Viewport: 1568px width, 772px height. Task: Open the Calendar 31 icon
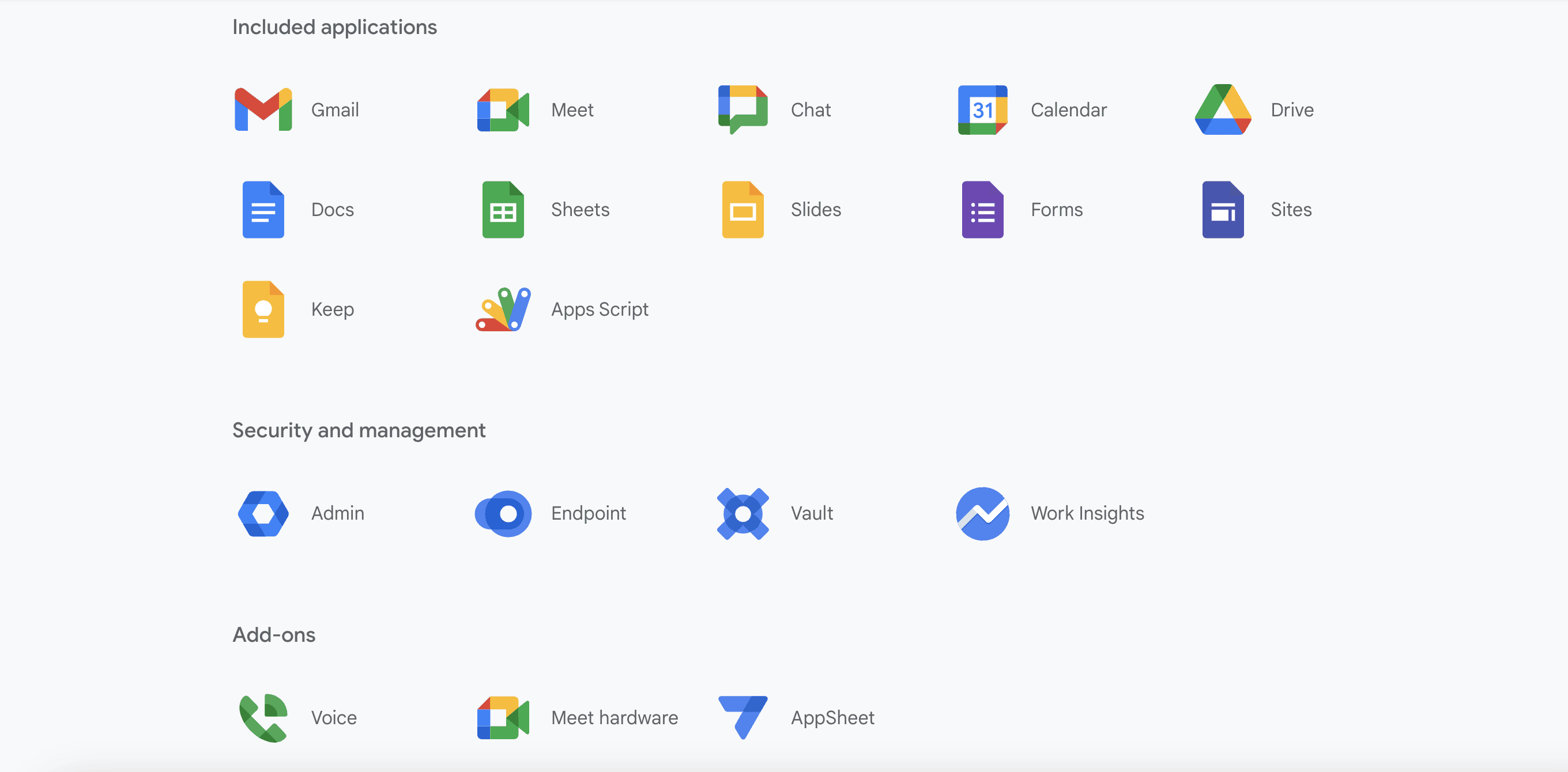click(982, 110)
